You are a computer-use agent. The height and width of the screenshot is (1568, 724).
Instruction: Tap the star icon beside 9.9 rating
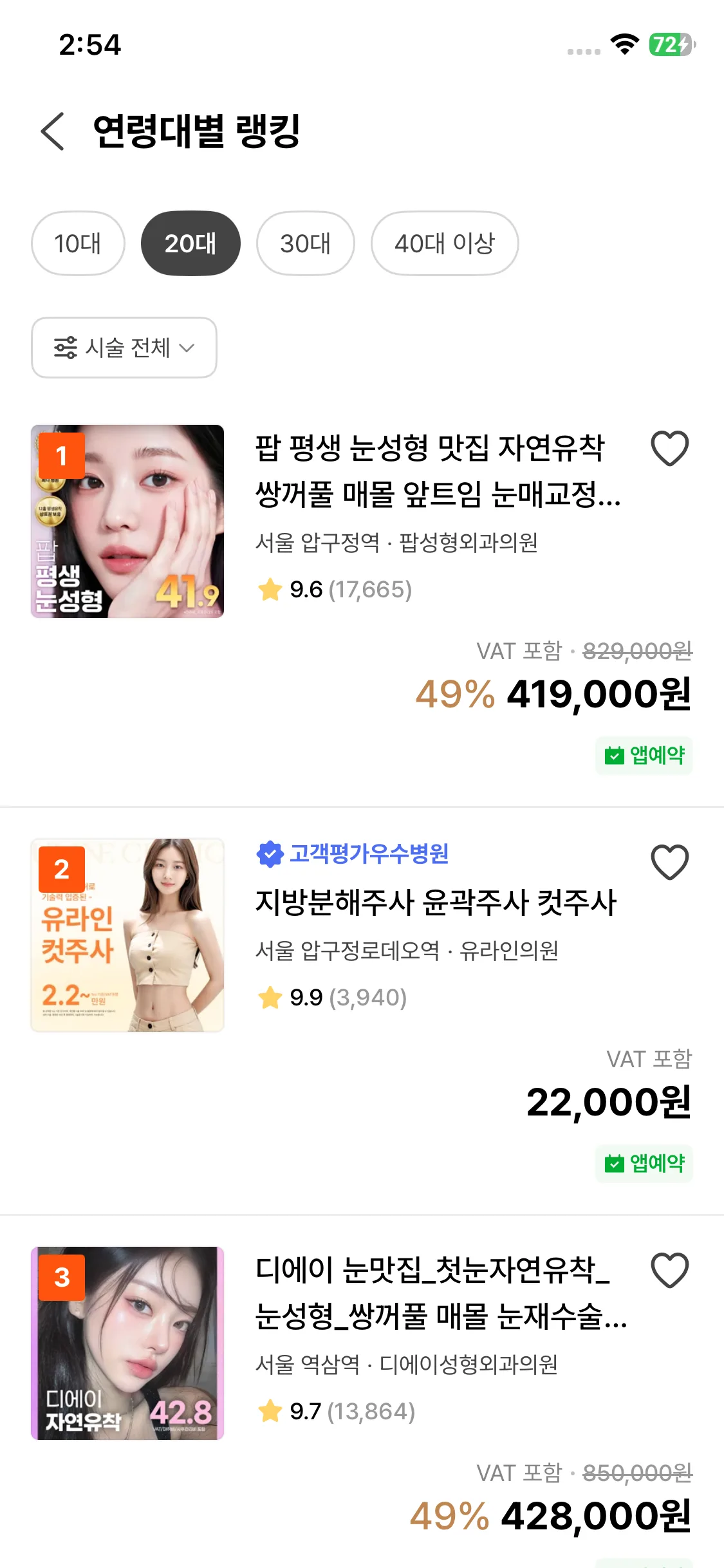pyautogui.click(x=270, y=998)
